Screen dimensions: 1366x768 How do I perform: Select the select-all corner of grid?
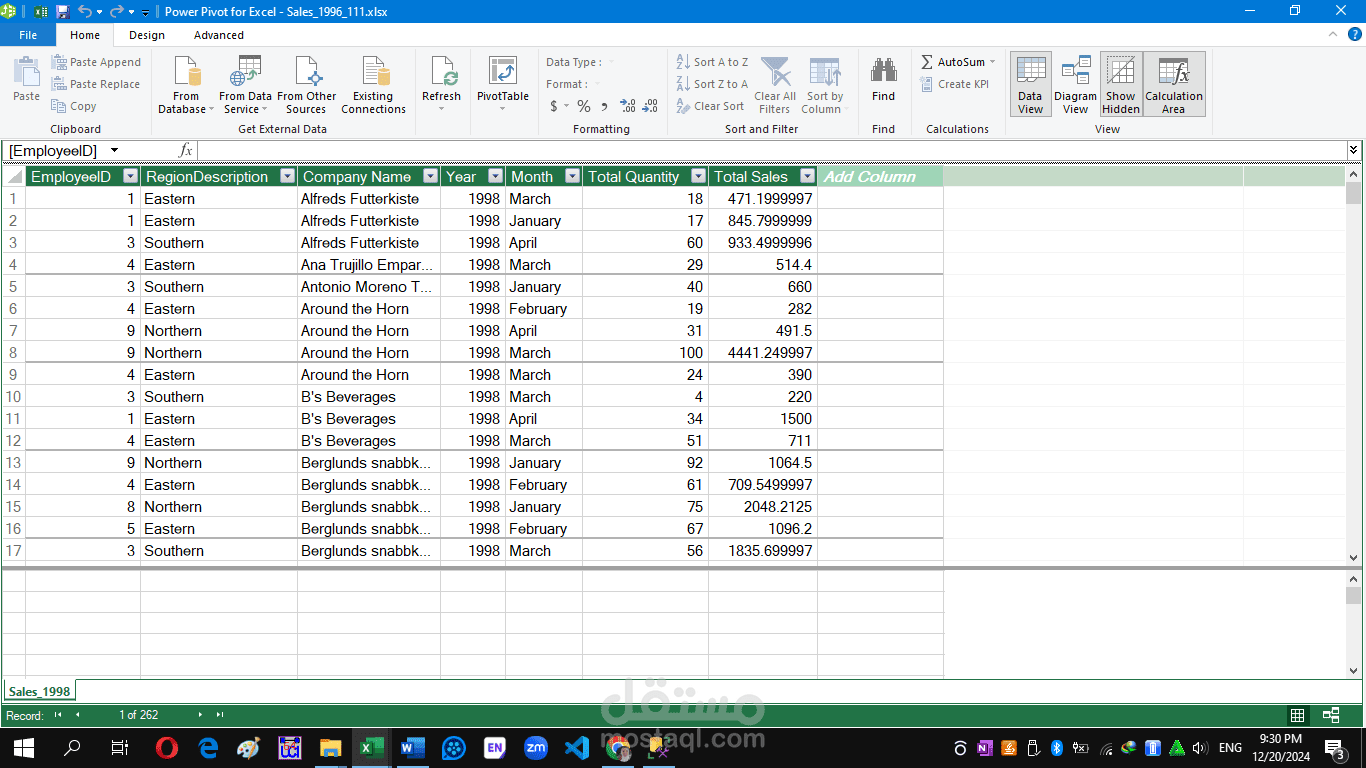[14, 176]
